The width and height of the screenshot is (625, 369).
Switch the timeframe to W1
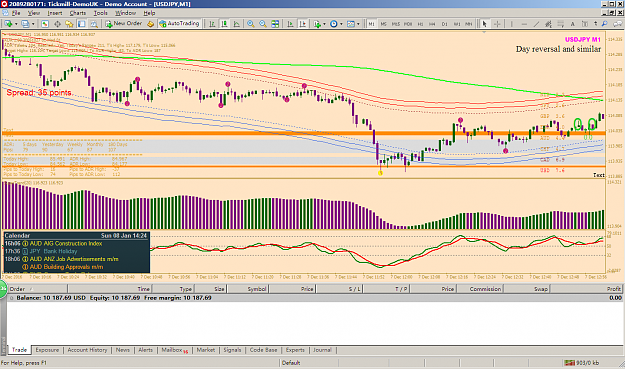click(457, 24)
